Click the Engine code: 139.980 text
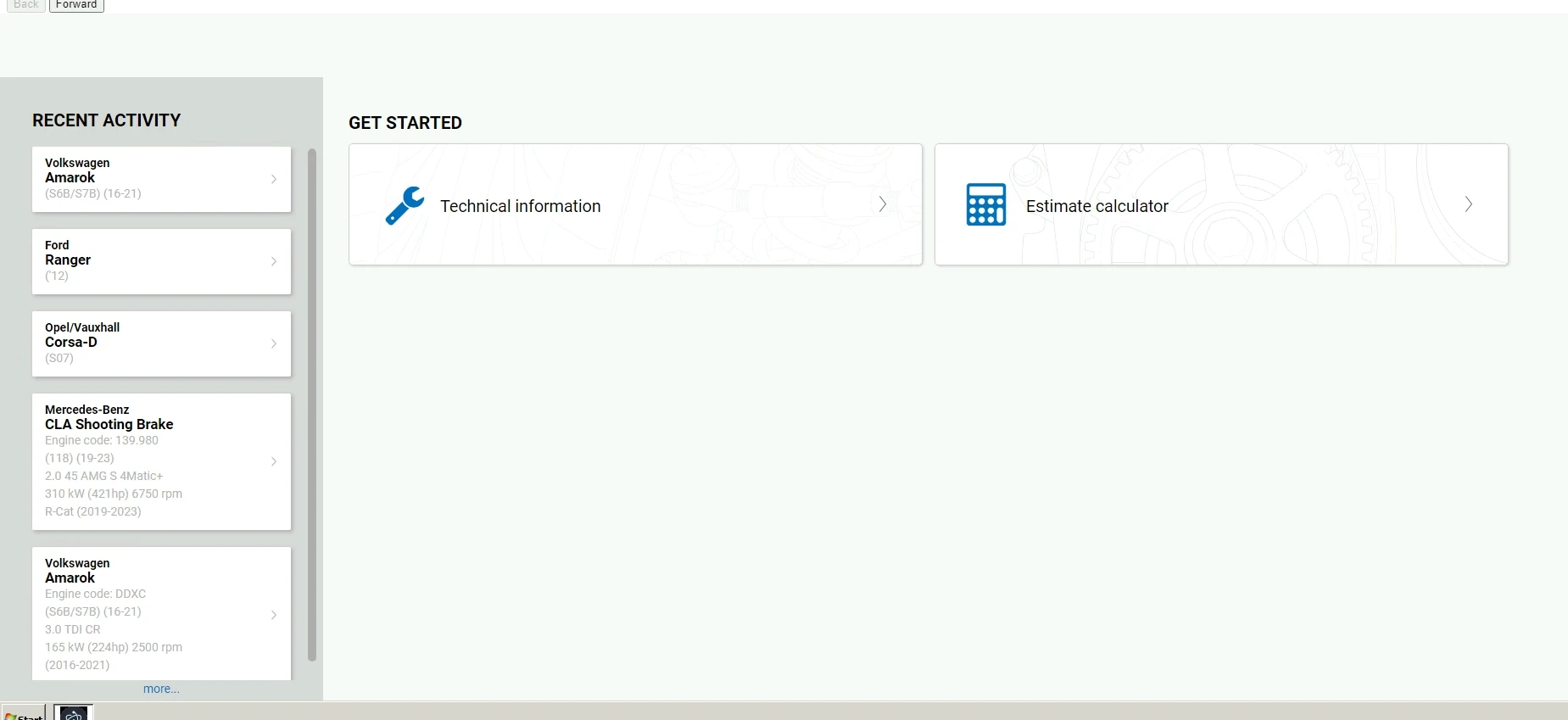Viewport: 1568px width, 720px height. pos(102,440)
